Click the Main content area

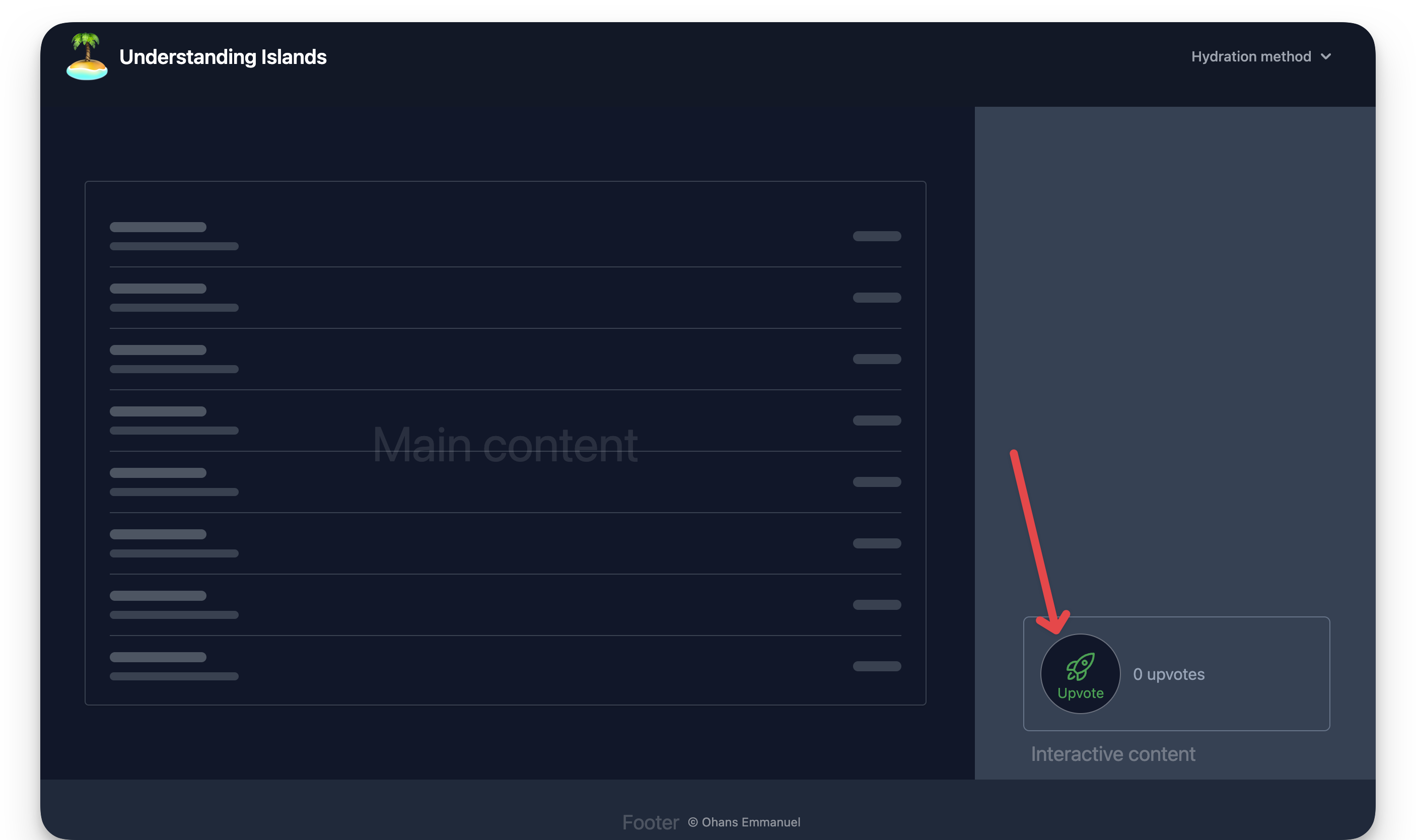pyautogui.click(x=505, y=443)
